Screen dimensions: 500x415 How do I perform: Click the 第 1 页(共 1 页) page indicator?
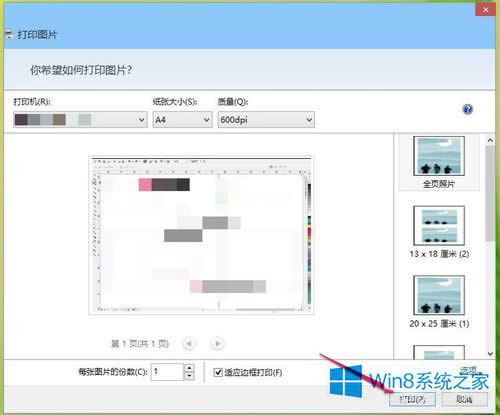(x=140, y=343)
